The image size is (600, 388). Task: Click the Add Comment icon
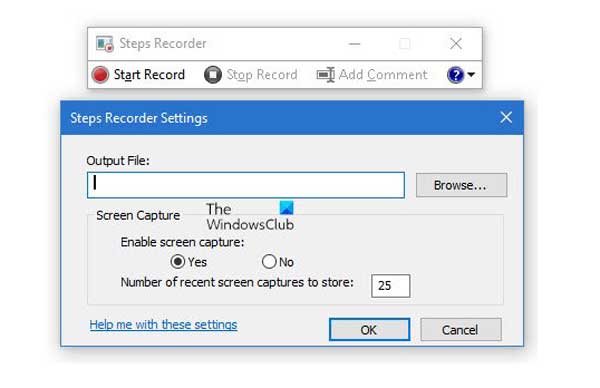coord(326,75)
